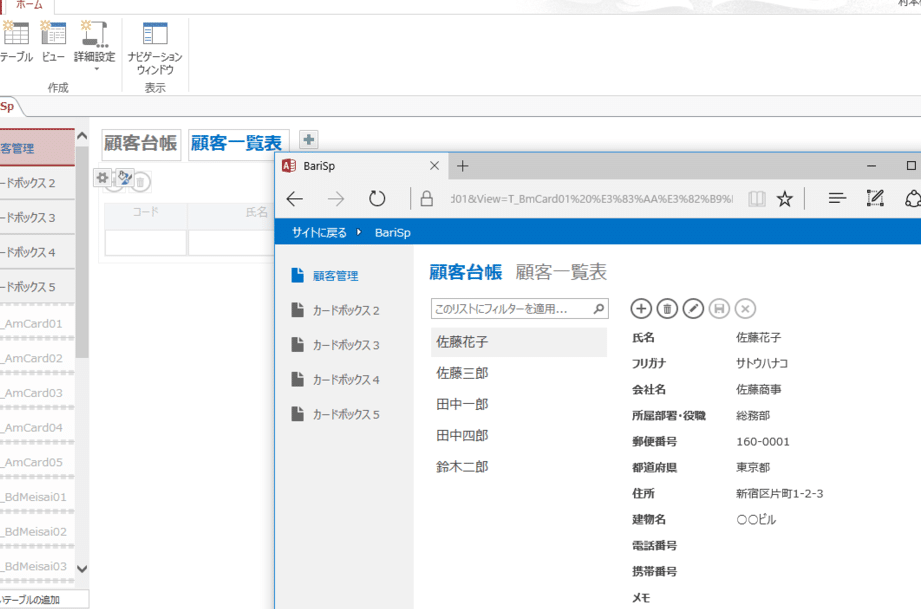Switch to 顧客一覧表 tab in browser
The image size is (921, 609).
[x=561, y=272]
